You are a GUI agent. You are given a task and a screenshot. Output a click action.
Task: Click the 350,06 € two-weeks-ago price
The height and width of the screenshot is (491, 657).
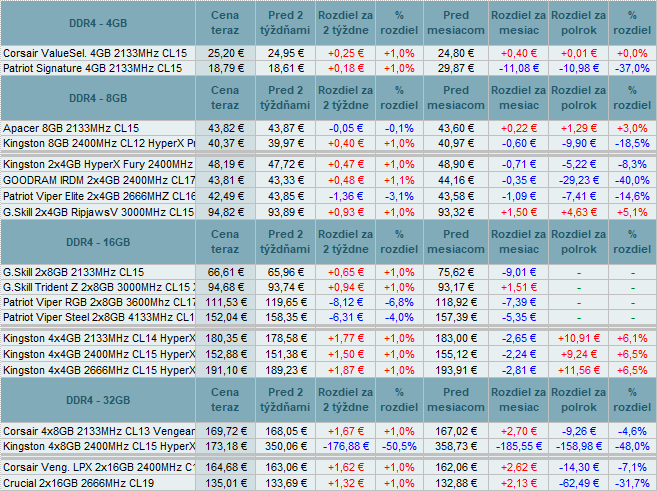tap(285, 446)
